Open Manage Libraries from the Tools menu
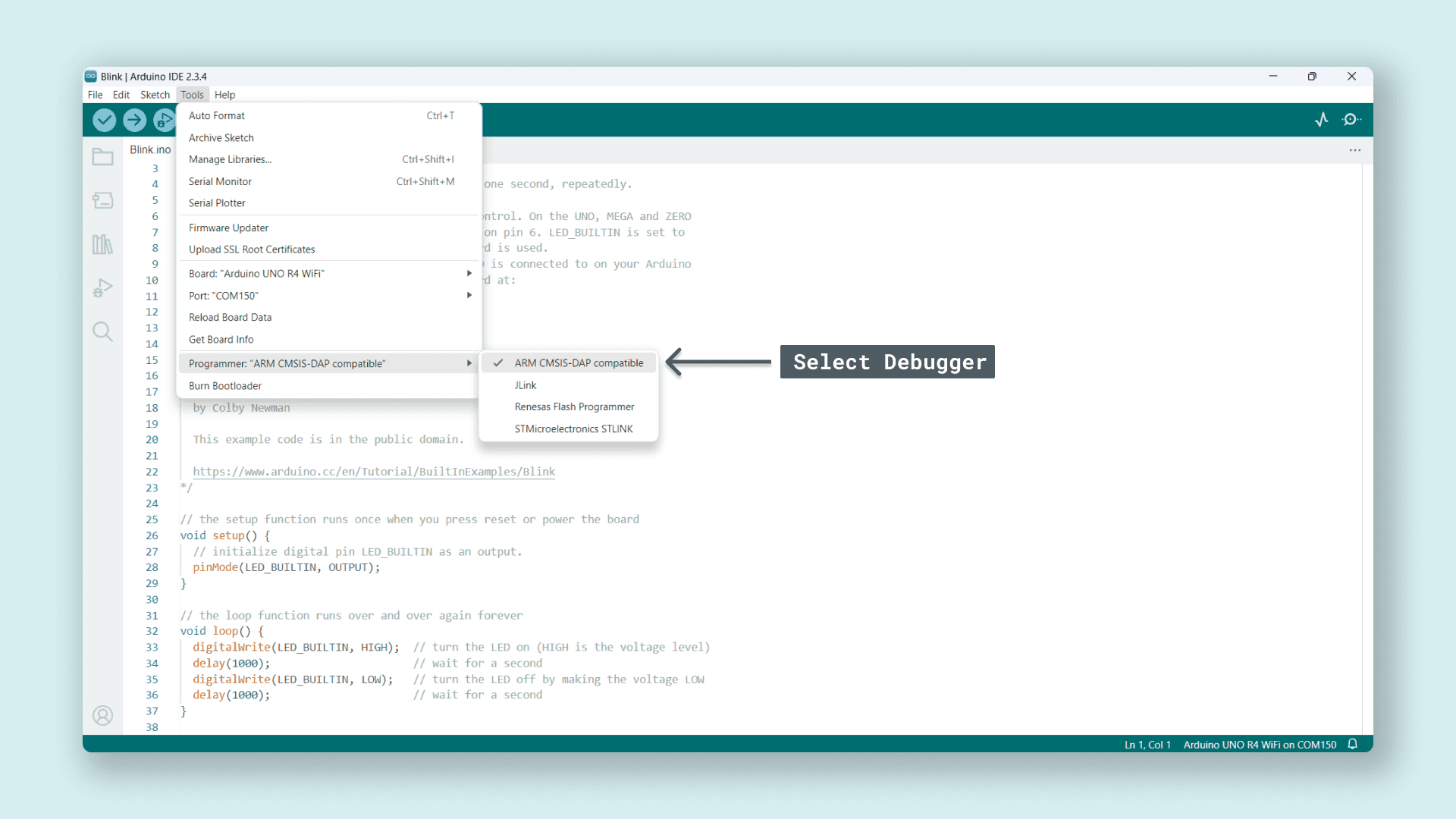Viewport: 1456px width, 819px height. click(x=230, y=159)
